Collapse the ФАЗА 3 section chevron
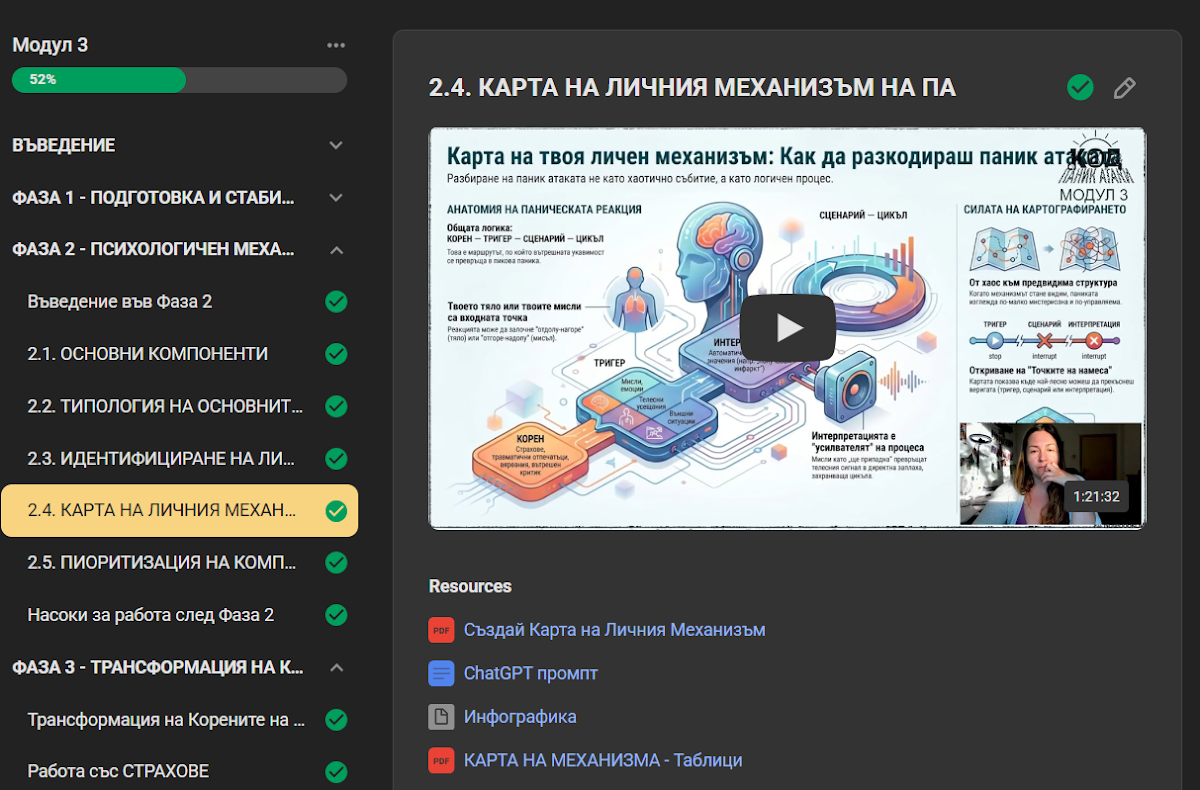1200x790 pixels. [x=336, y=667]
